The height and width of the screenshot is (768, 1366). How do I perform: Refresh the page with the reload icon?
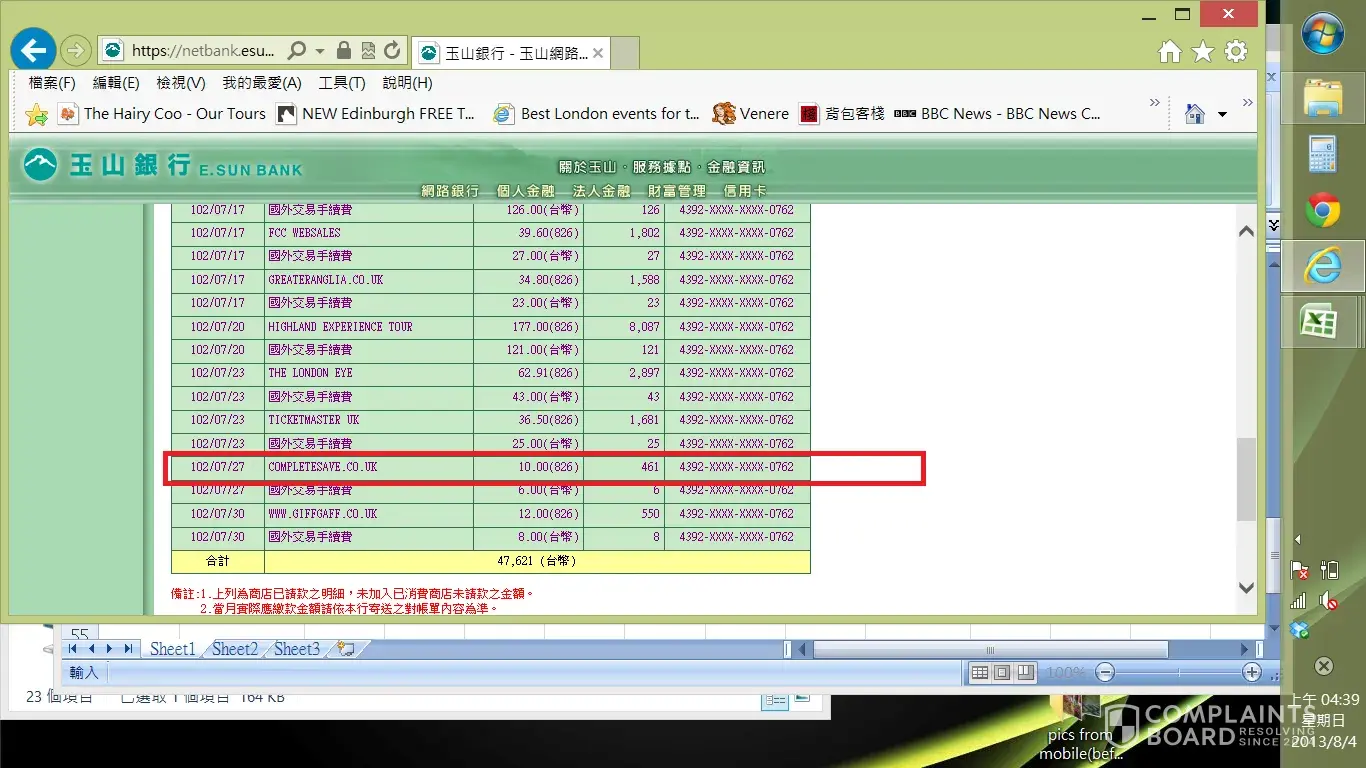click(392, 50)
